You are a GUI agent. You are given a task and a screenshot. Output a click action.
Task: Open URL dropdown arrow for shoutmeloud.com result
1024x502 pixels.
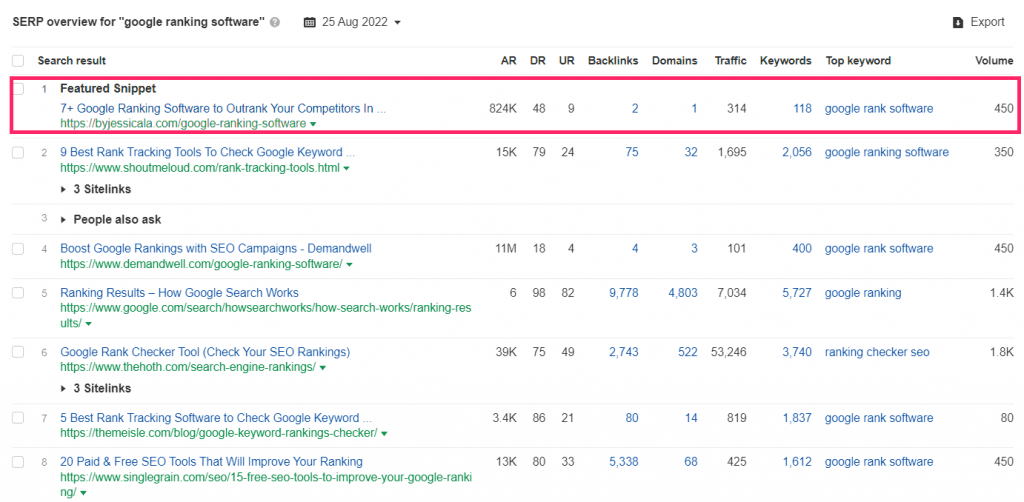coord(346,168)
